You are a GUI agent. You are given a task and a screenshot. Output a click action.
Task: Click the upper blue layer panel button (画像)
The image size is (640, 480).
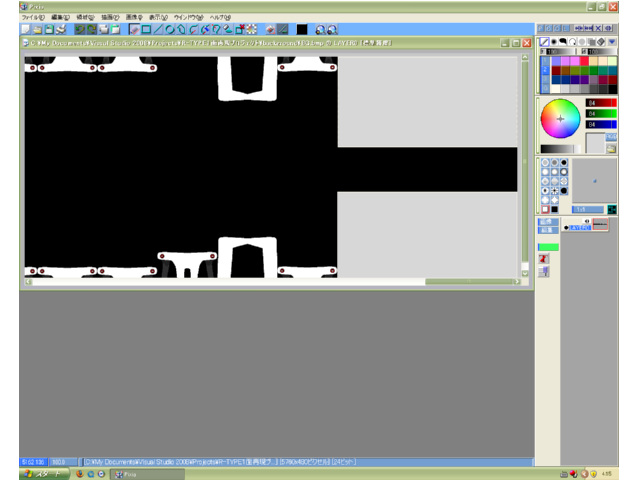pyautogui.click(x=547, y=222)
